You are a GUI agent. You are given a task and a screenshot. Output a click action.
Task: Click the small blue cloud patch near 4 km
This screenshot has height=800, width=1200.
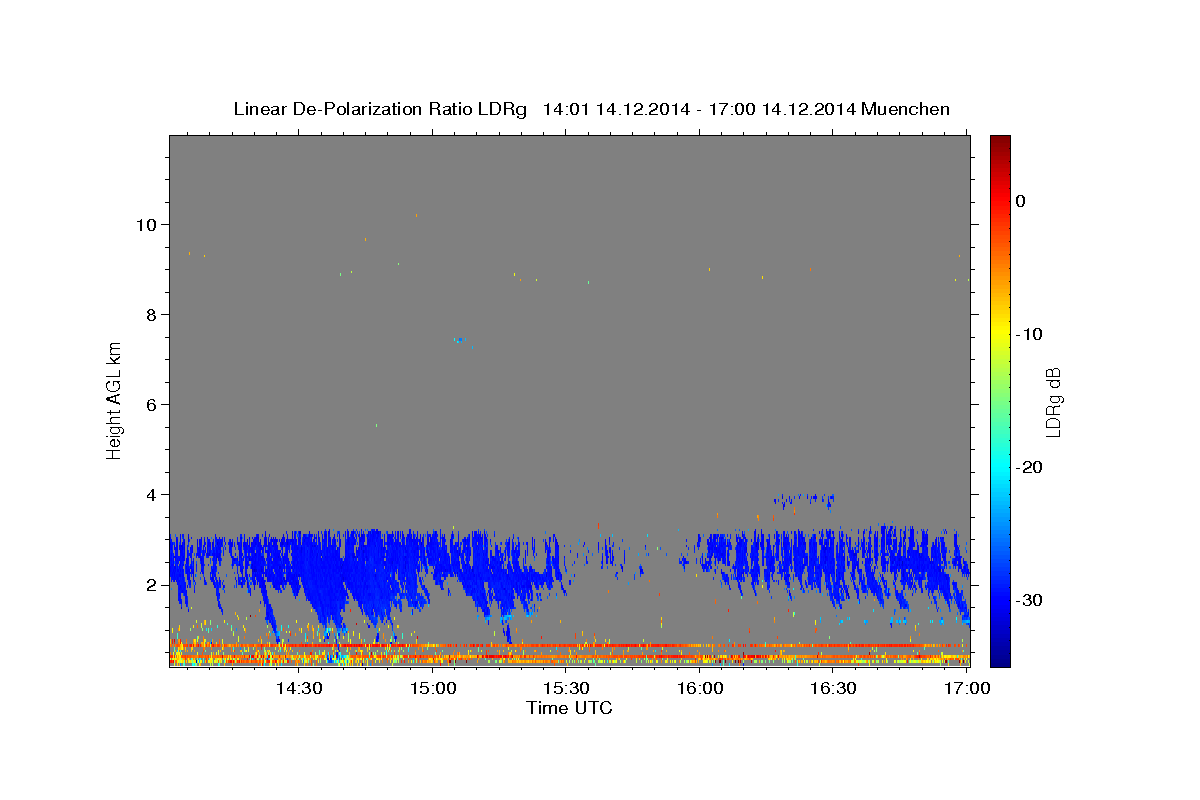[805, 498]
